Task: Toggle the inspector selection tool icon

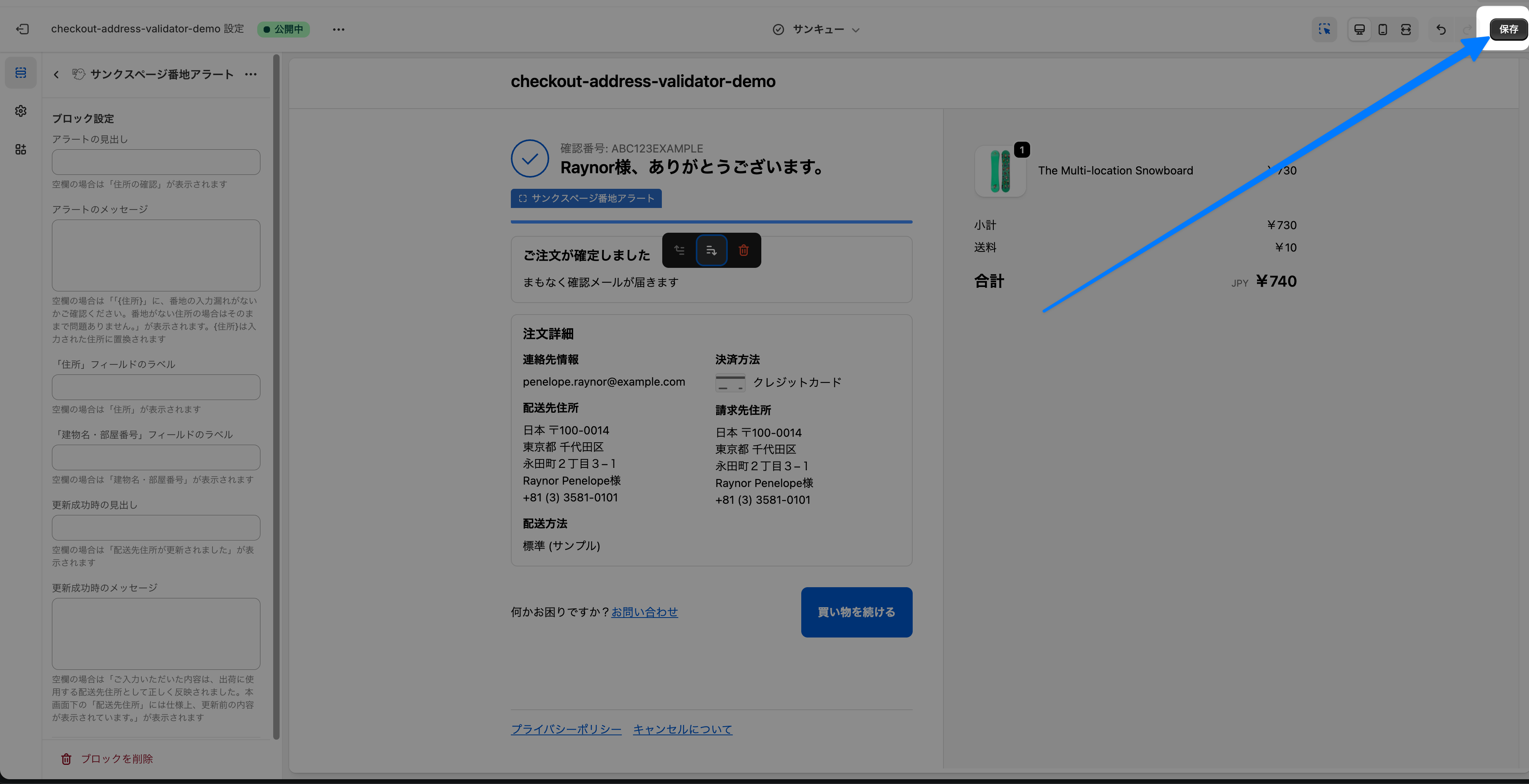Action: pos(1324,29)
